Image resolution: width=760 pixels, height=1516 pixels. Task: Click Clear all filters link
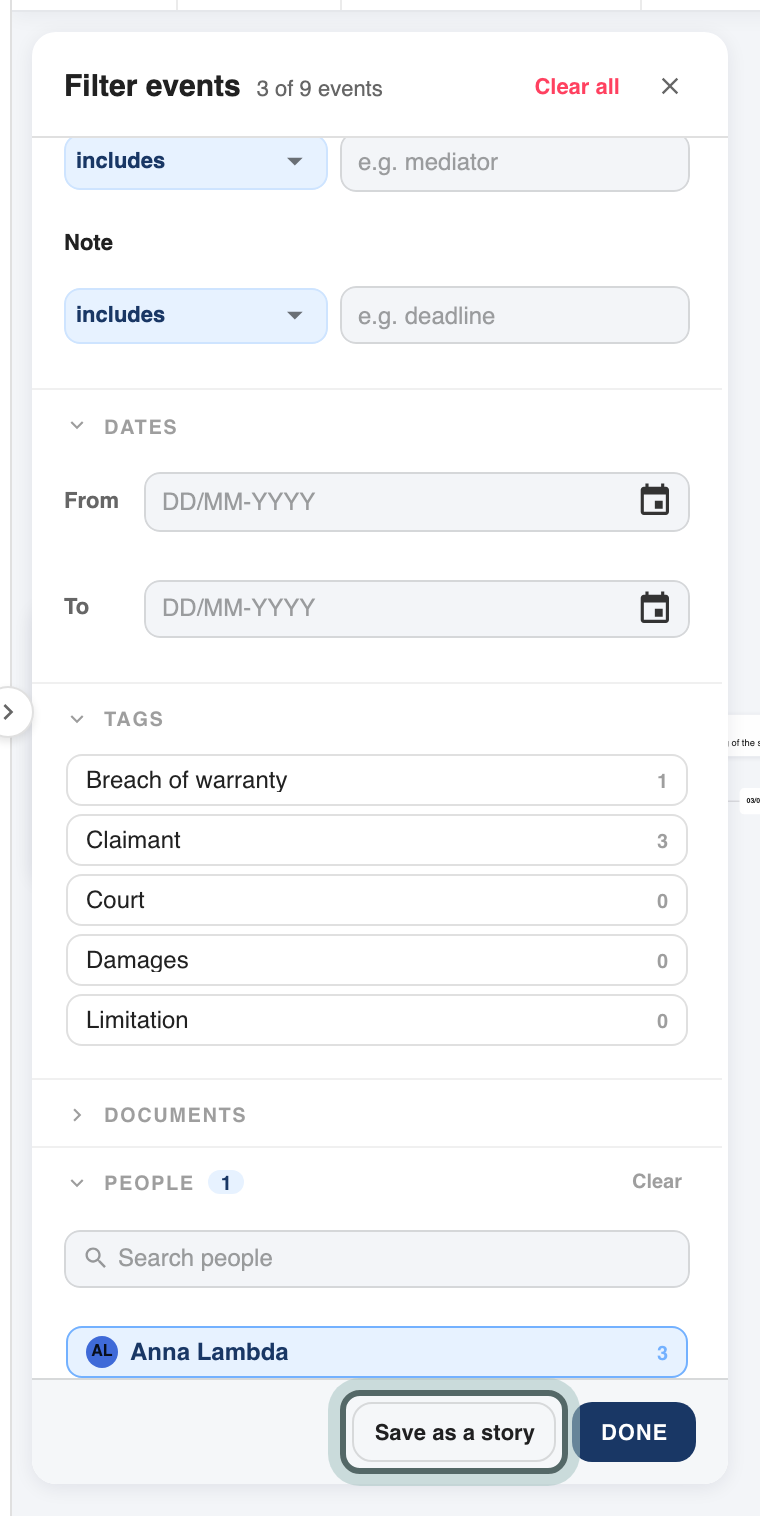coord(577,87)
